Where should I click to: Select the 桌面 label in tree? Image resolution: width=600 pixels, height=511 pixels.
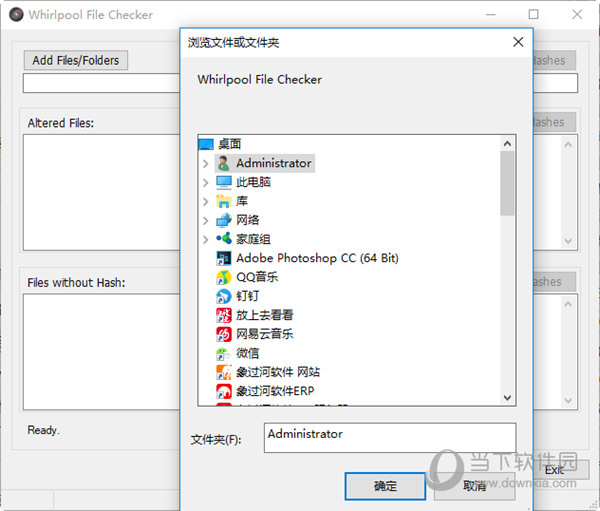229,144
